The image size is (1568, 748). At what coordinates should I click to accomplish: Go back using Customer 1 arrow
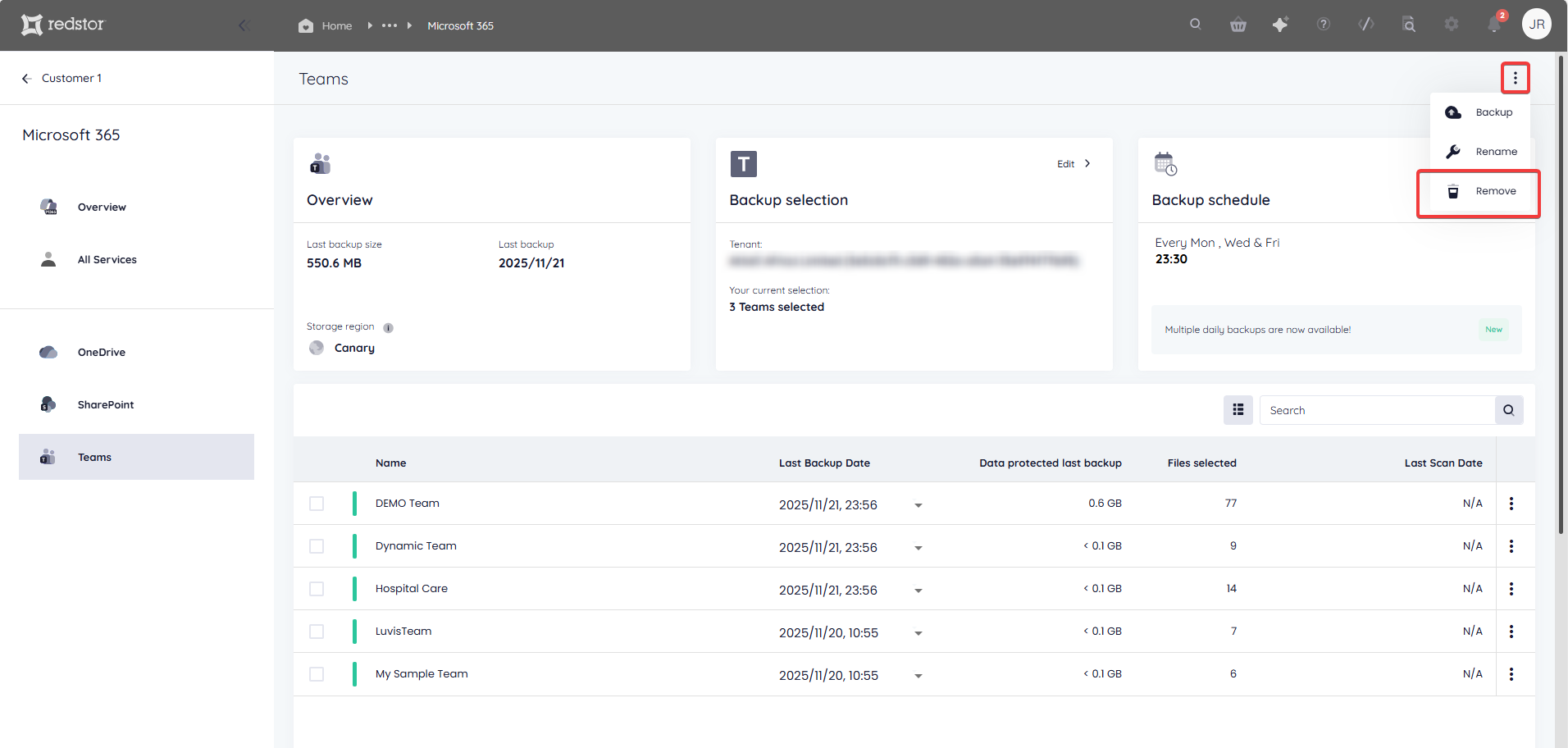click(x=26, y=78)
